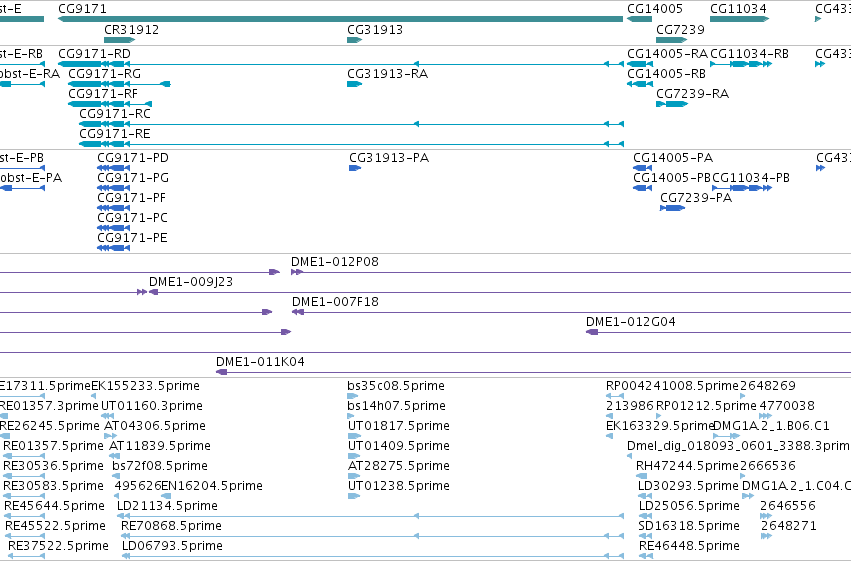Click EST SD16318.5prime

pos(689,526)
